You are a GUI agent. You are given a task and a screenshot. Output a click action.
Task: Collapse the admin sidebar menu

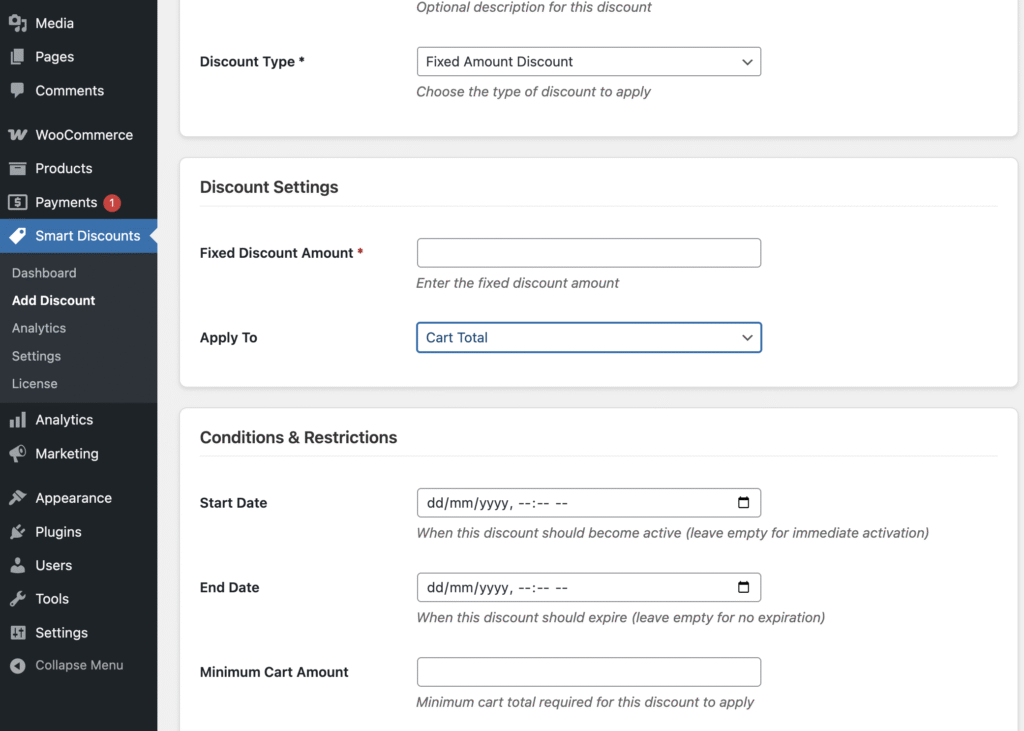[x=67, y=665]
